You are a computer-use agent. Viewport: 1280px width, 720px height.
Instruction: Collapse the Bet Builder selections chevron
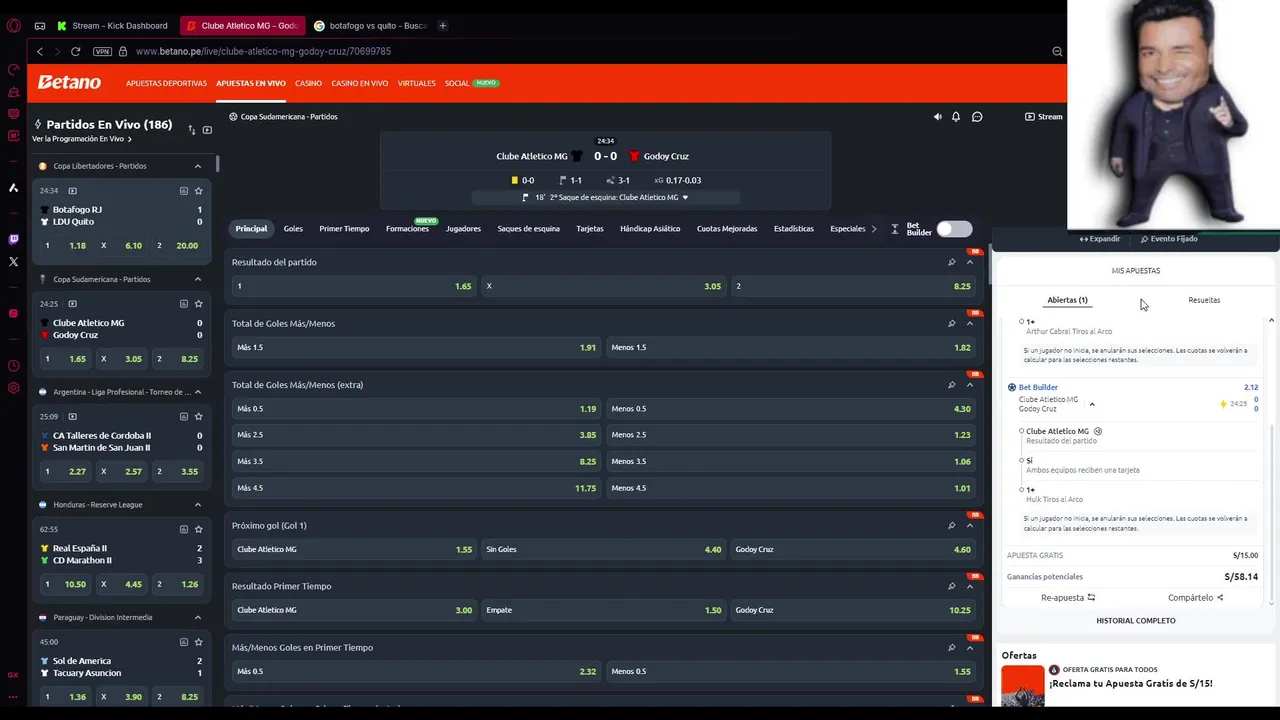click(1092, 404)
